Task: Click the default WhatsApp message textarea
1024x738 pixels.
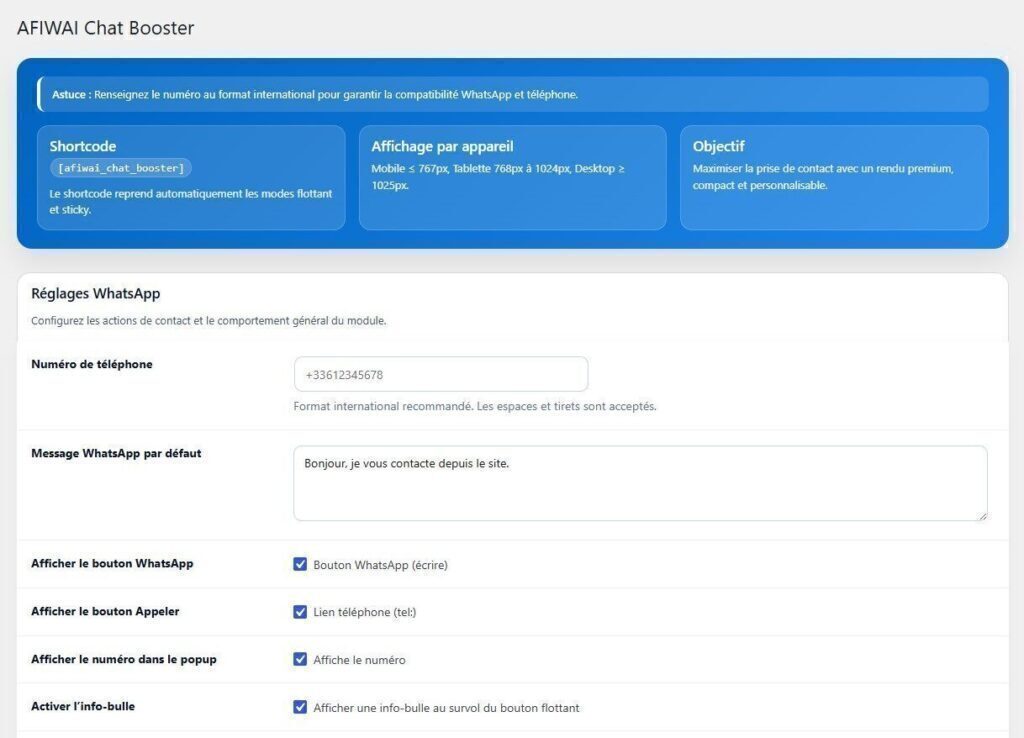Action: coord(640,483)
